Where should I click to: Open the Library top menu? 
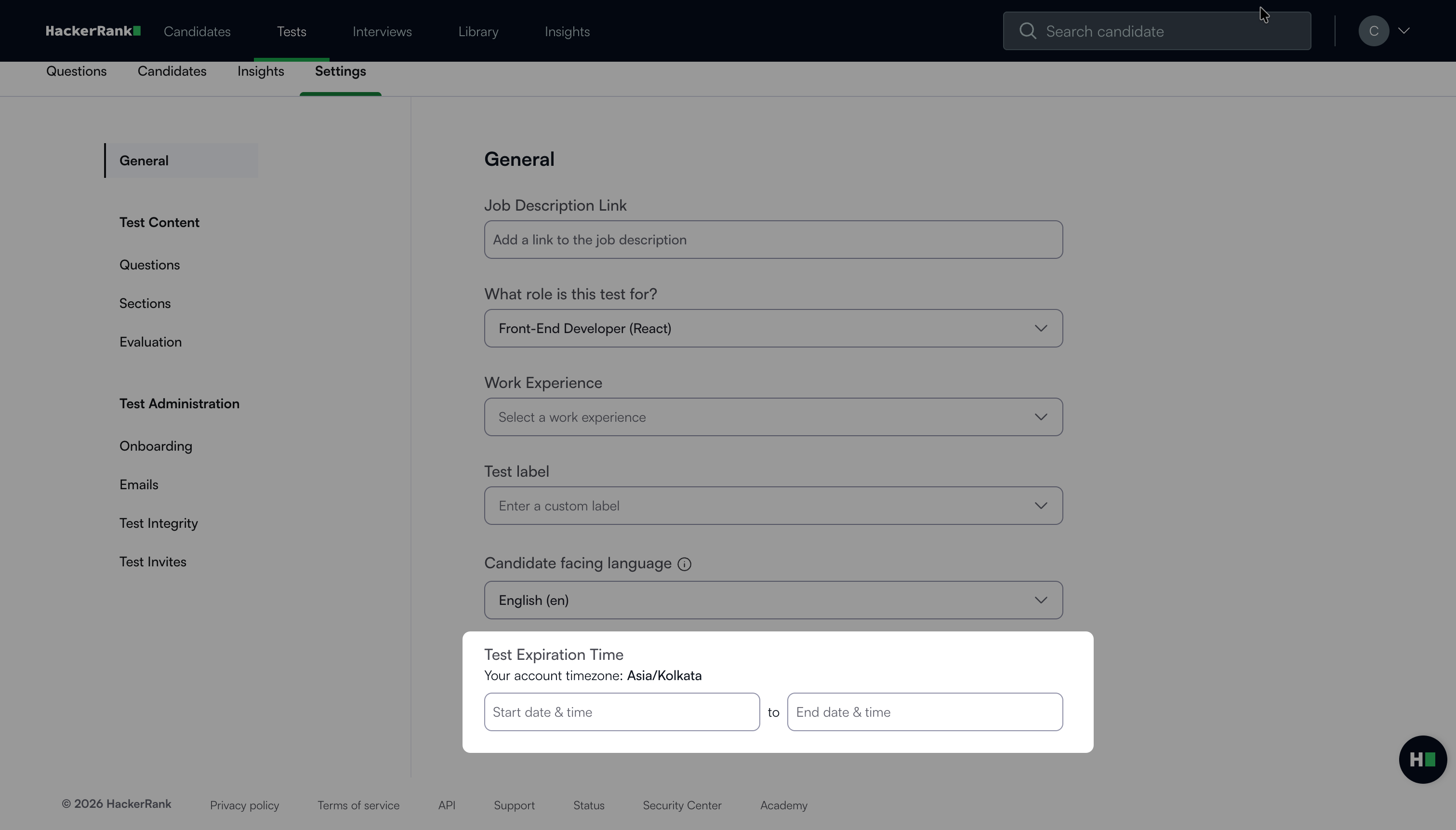[478, 32]
